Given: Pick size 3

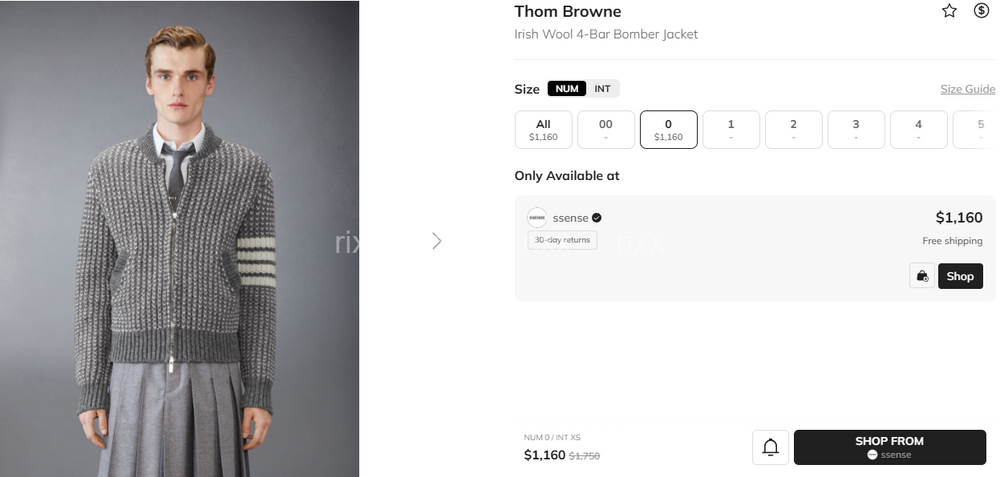Looking at the screenshot, I should click(856, 129).
